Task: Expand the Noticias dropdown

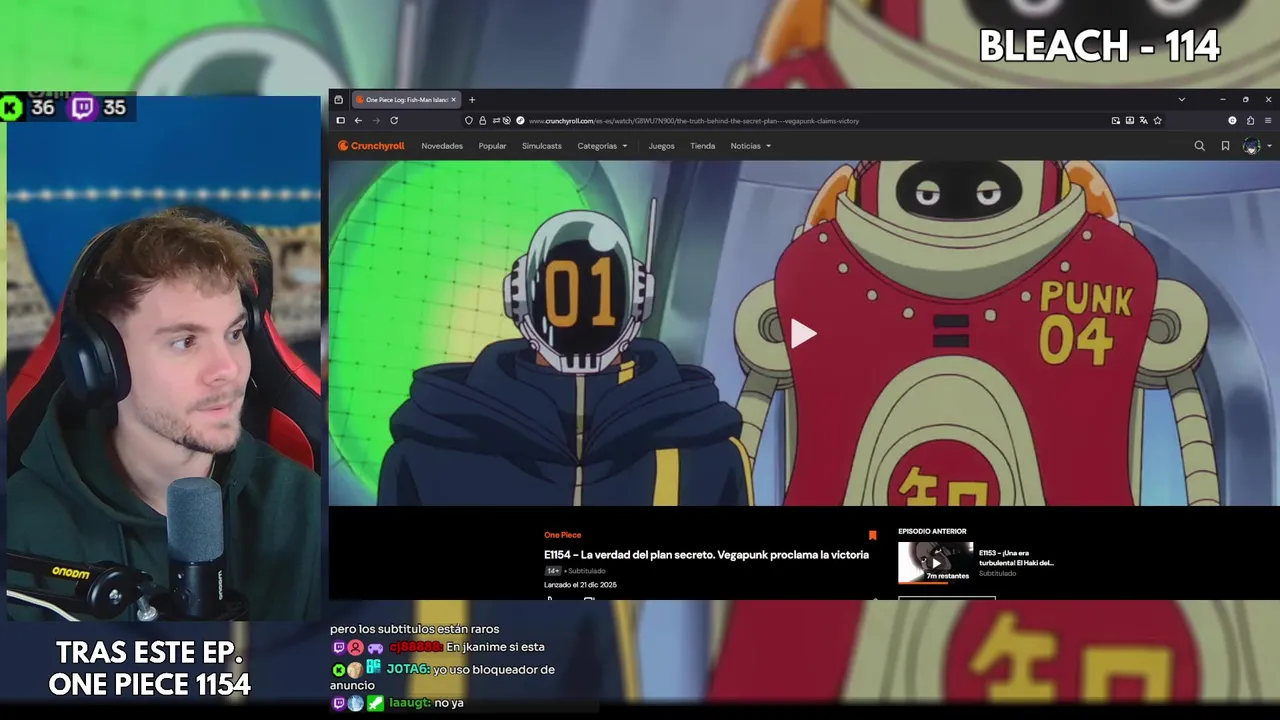Action: 750,146
